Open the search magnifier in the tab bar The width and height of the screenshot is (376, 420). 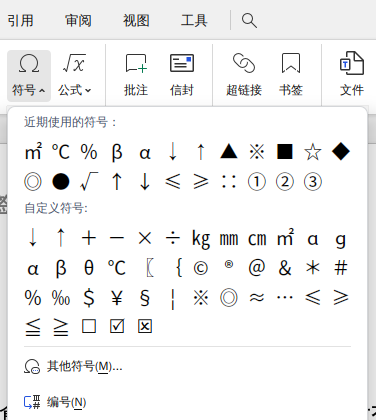(x=249, y=21)
